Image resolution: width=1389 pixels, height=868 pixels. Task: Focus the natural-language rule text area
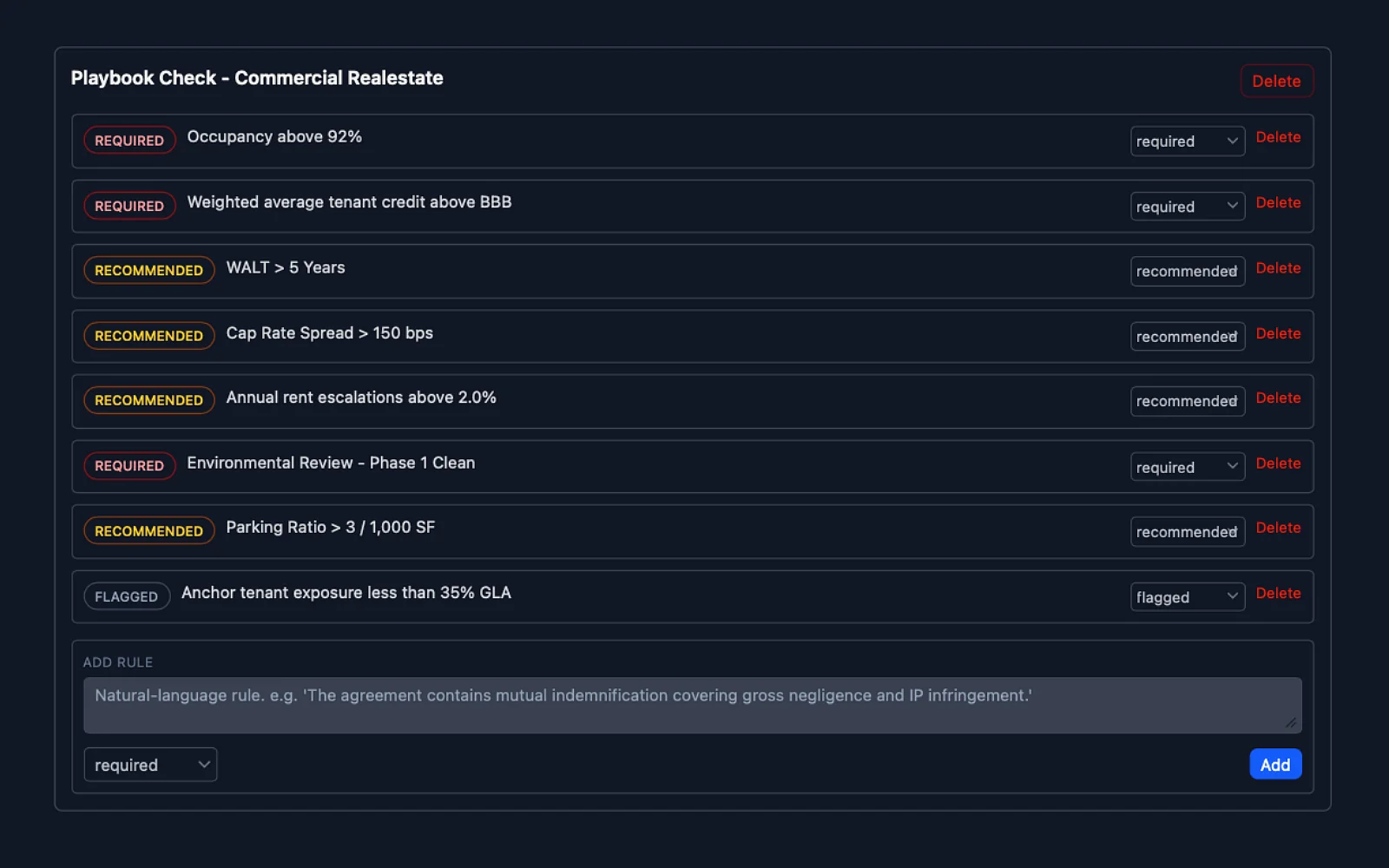pyautogui.click(x=692, y=705)
